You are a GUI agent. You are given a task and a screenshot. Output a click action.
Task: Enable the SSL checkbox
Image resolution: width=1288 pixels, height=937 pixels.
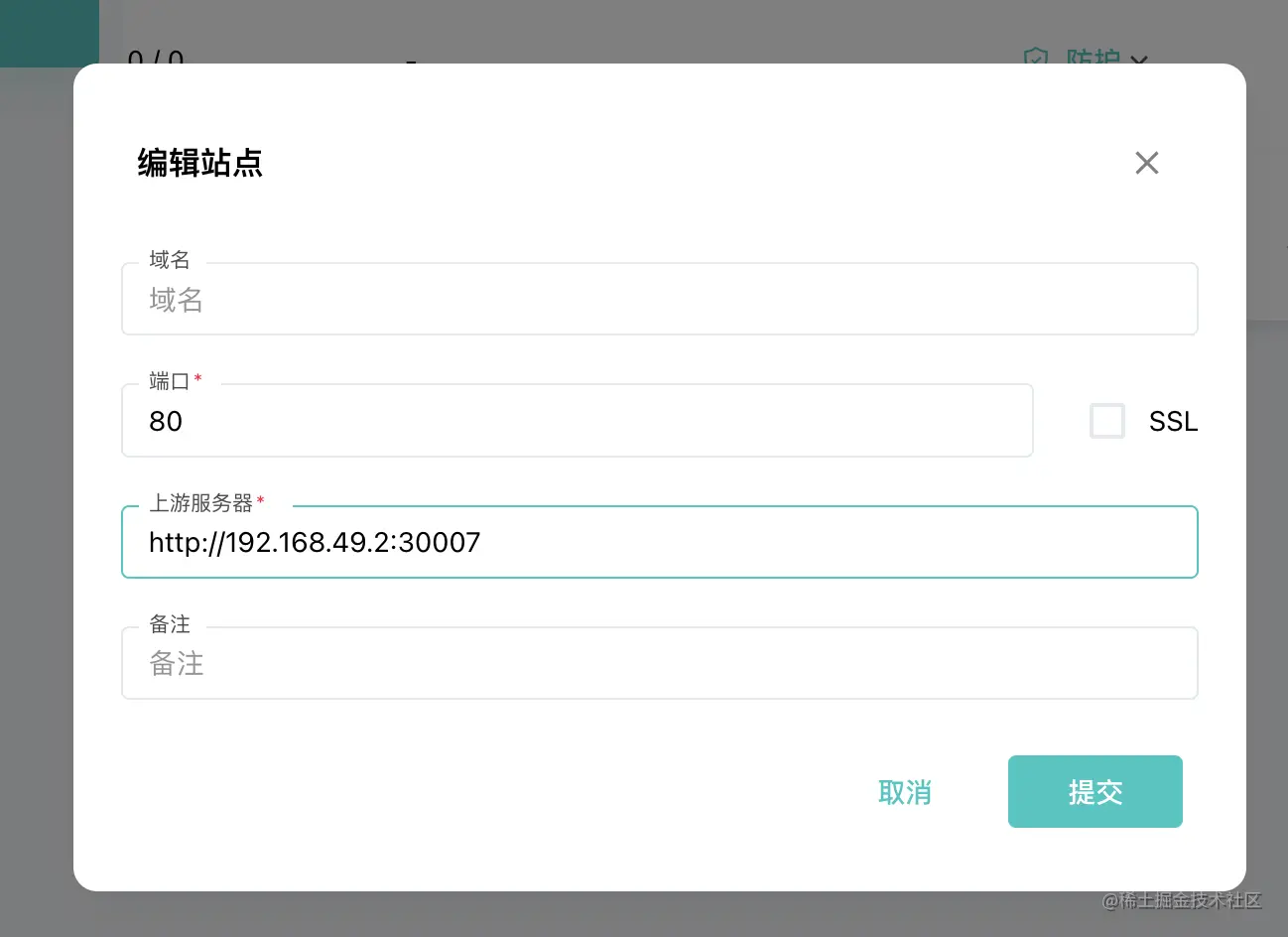point(1106,421)
